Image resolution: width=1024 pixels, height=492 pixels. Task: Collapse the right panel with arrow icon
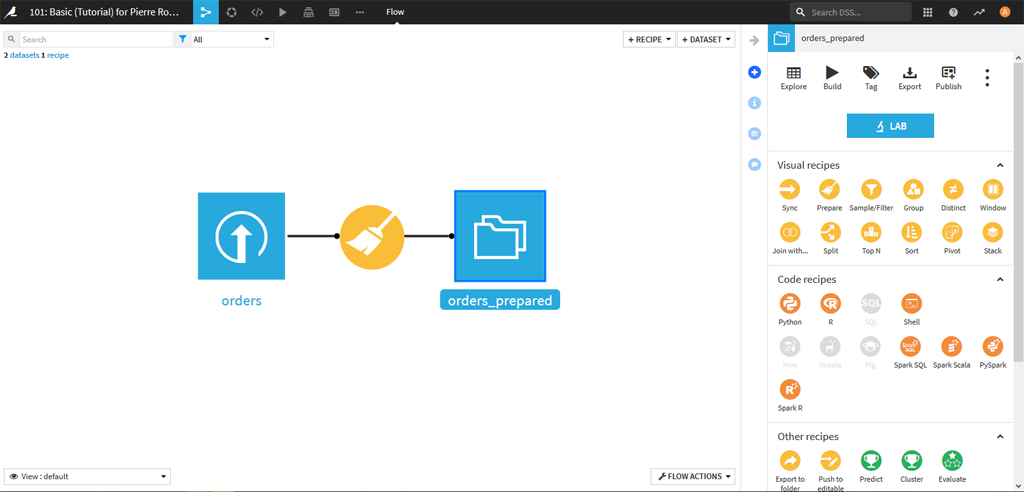pyautogui.click(x=754, y=41)
